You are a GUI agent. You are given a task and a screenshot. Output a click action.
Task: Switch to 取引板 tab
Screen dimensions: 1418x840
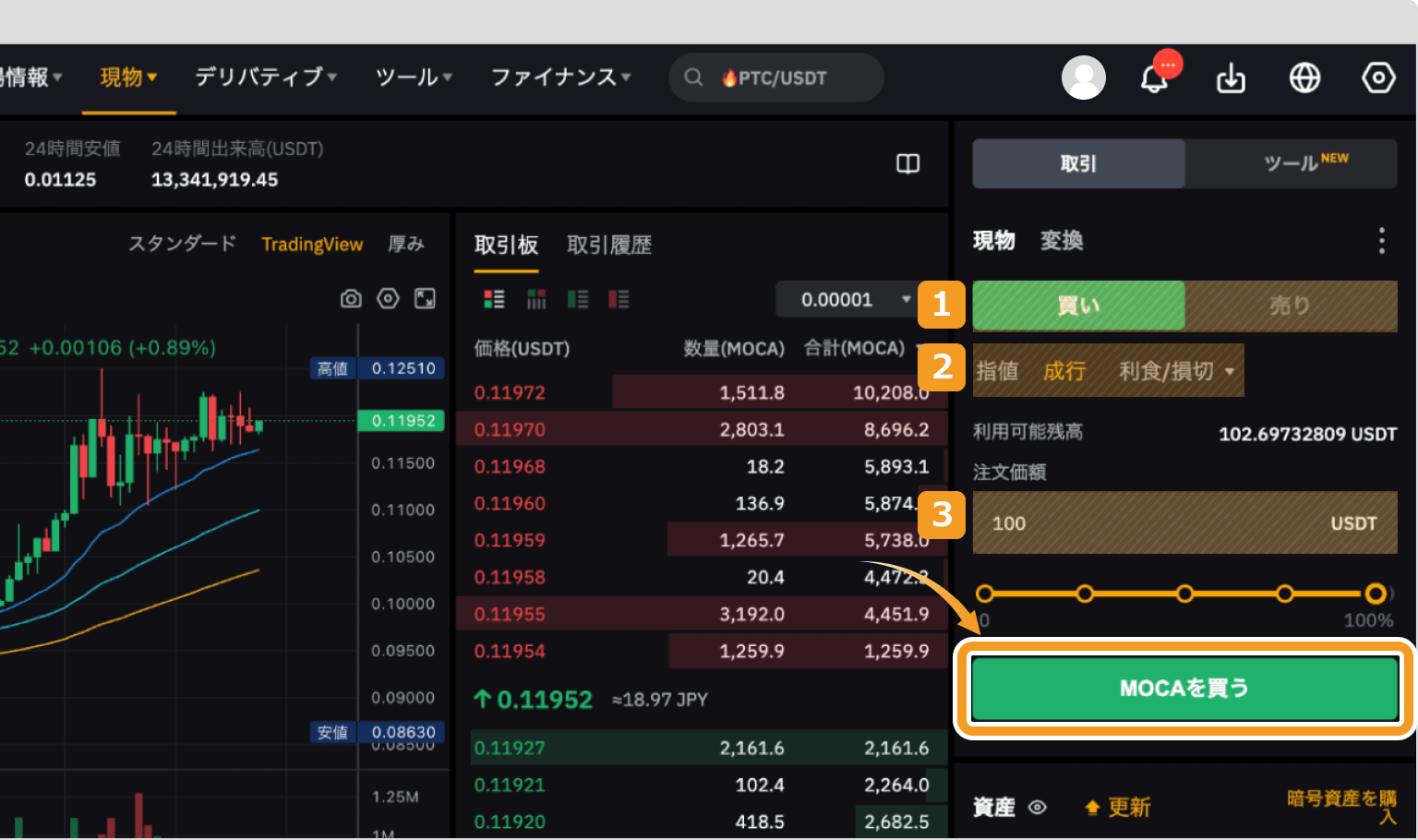pyautogui.click(x=506, y=245)
